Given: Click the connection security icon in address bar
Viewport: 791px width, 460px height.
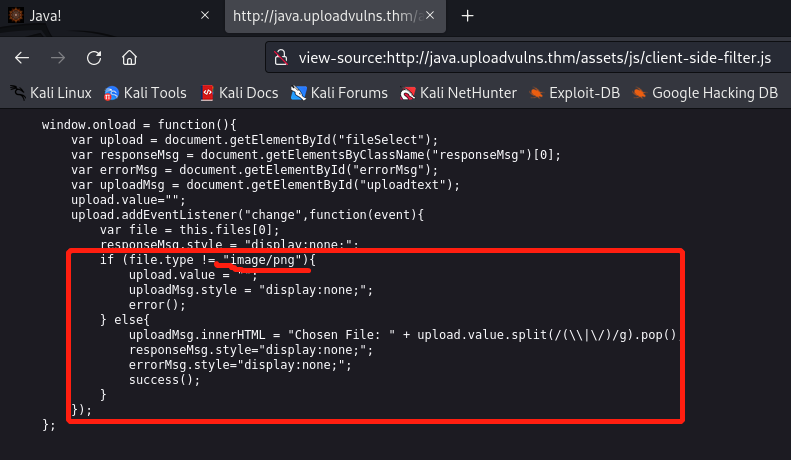Looking at the screenshot, I should pos(282,57).
